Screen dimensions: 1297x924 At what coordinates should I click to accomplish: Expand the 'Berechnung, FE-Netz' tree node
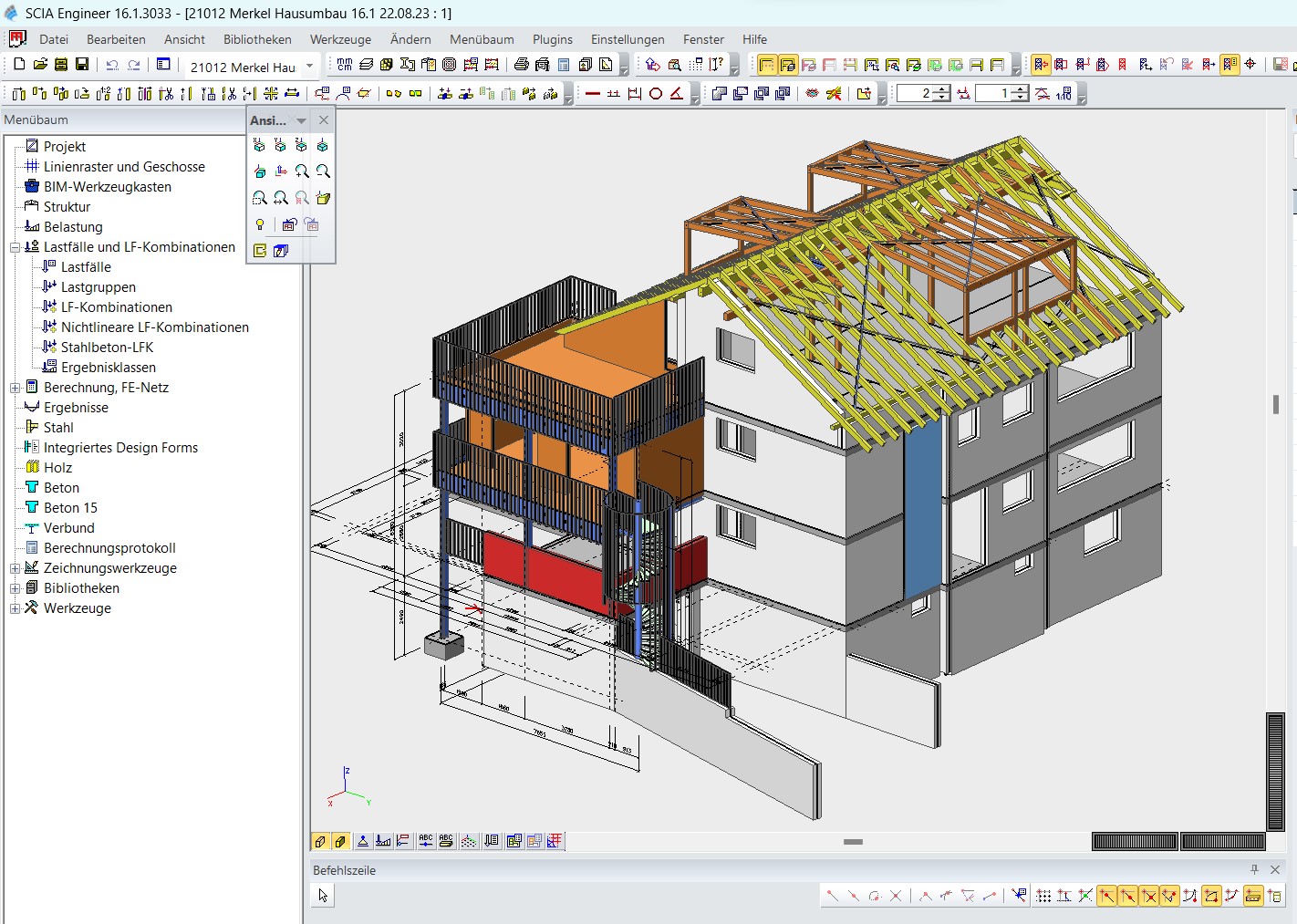pyautogui.click(x=15, y=388)
